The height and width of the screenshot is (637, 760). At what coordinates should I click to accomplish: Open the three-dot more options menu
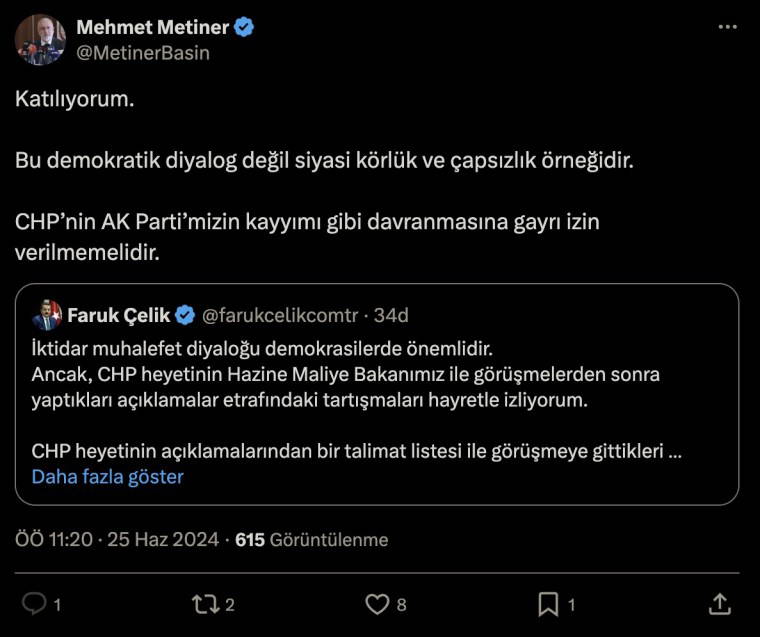pos(727,27)
